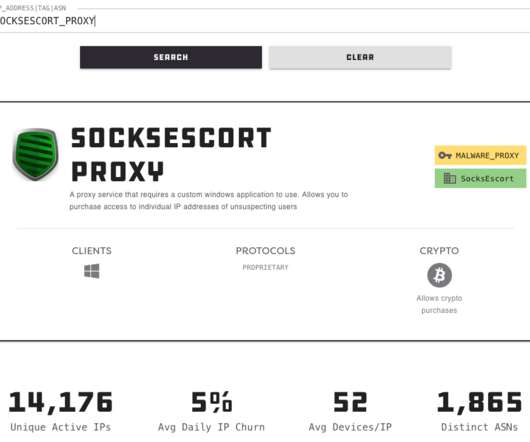Click the PROTOCOLS section label
Screen dimensions: 530x442
[x=265, y=251]
